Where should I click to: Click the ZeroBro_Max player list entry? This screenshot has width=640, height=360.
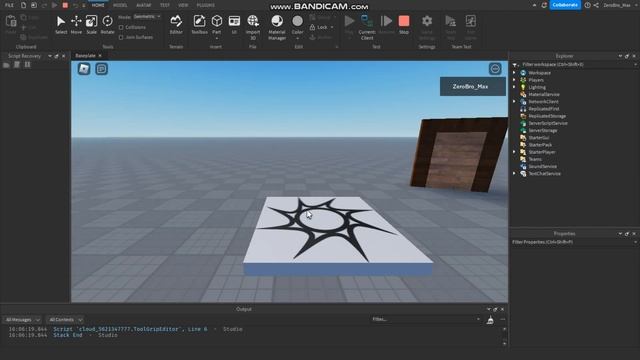point(473,87)
